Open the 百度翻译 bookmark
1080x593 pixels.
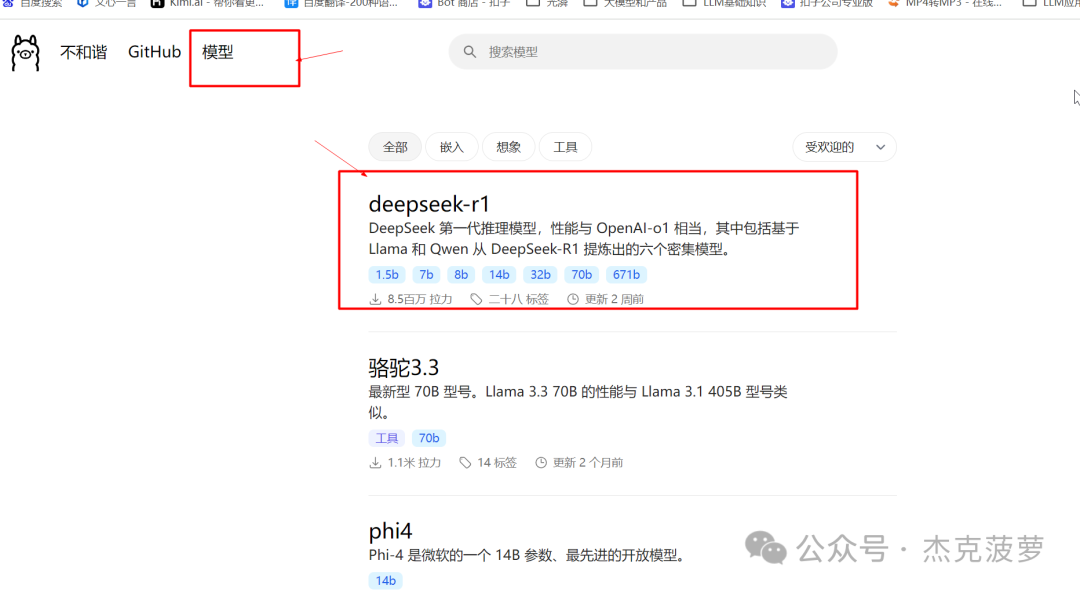[x=342, y=3]
